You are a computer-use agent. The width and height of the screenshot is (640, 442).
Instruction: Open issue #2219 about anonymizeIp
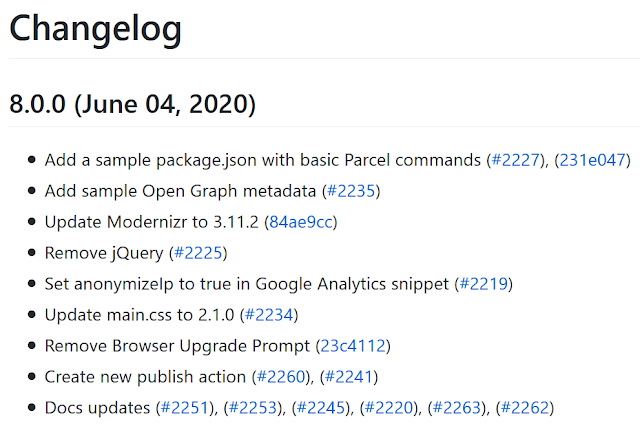point(484,284)
